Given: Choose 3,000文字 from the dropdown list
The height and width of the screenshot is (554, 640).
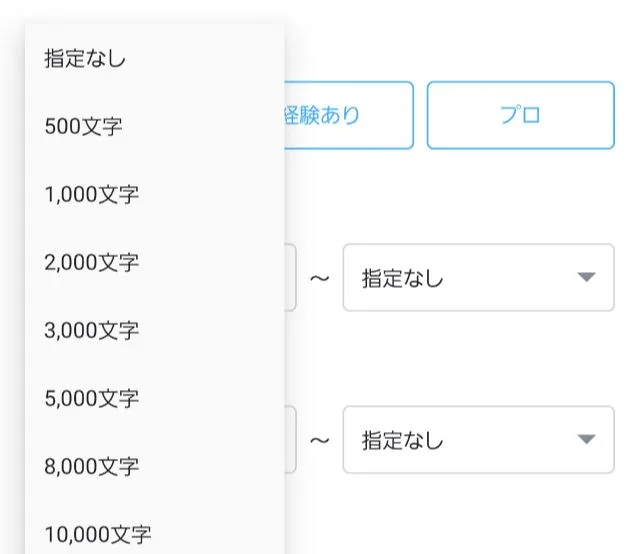Looking at the screenshot, I should (91, 330).
